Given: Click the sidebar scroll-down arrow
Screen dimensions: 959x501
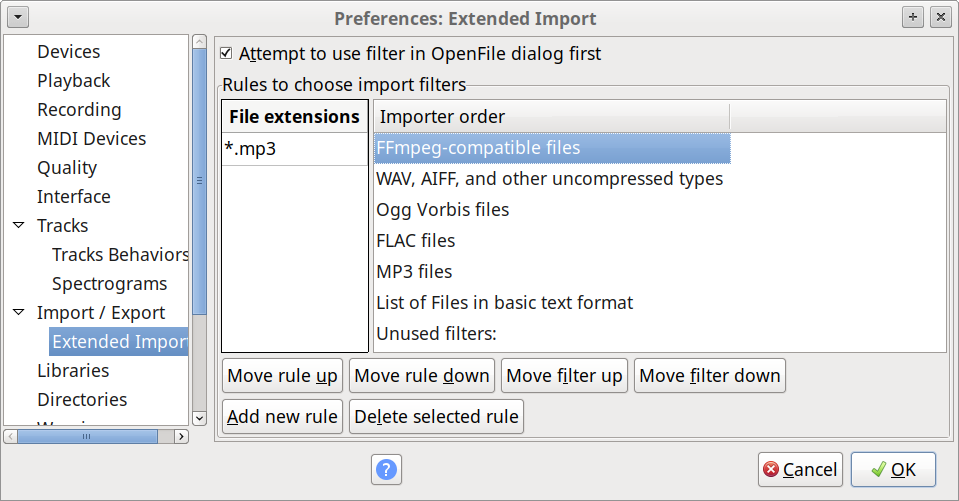Looking at the screenshot, I should click(x=199, y=418).
